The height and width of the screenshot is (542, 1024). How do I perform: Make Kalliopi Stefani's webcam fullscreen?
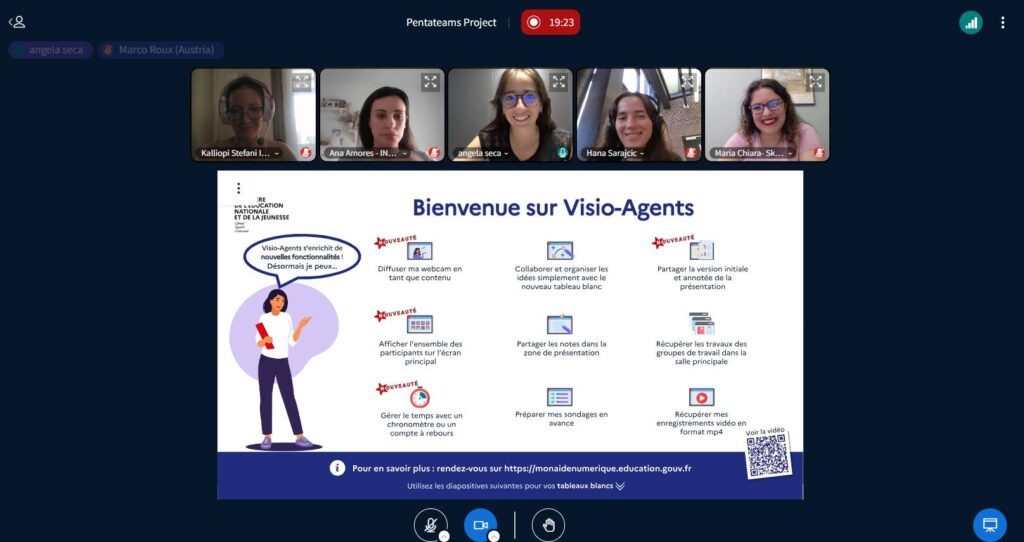tap(302, 82)
